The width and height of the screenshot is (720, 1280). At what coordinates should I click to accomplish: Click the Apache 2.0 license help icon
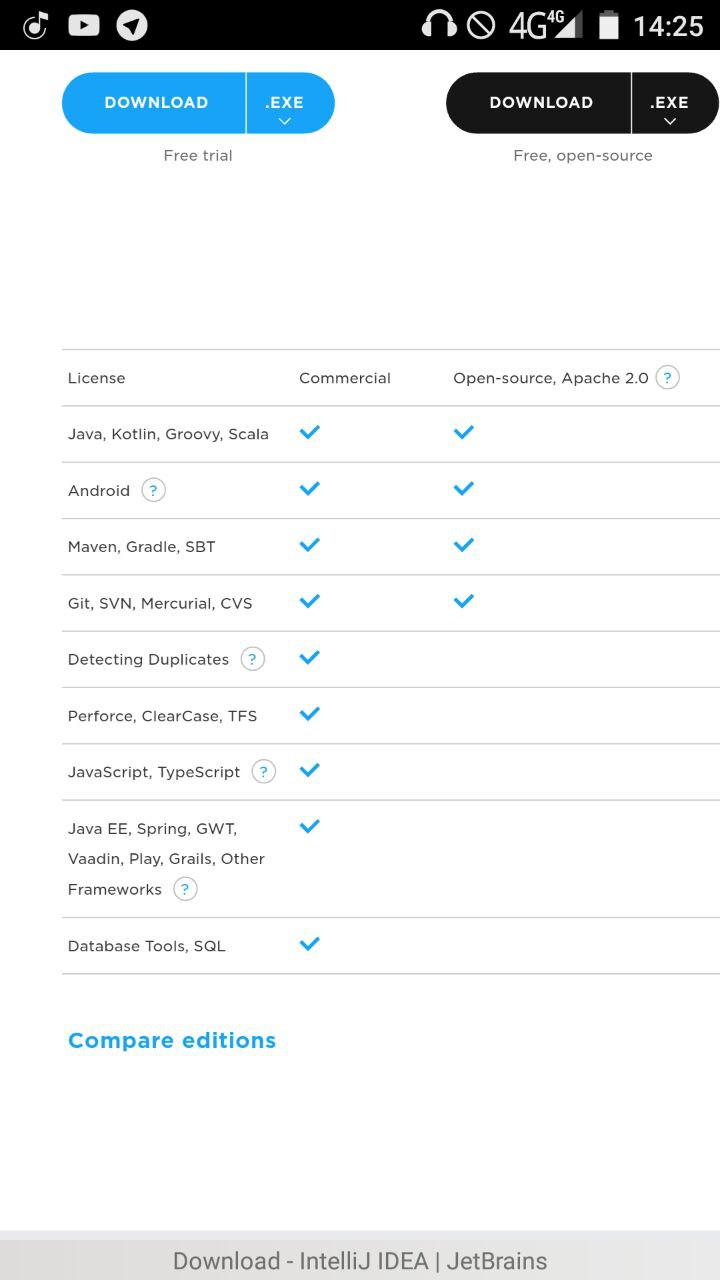[668, 377]
